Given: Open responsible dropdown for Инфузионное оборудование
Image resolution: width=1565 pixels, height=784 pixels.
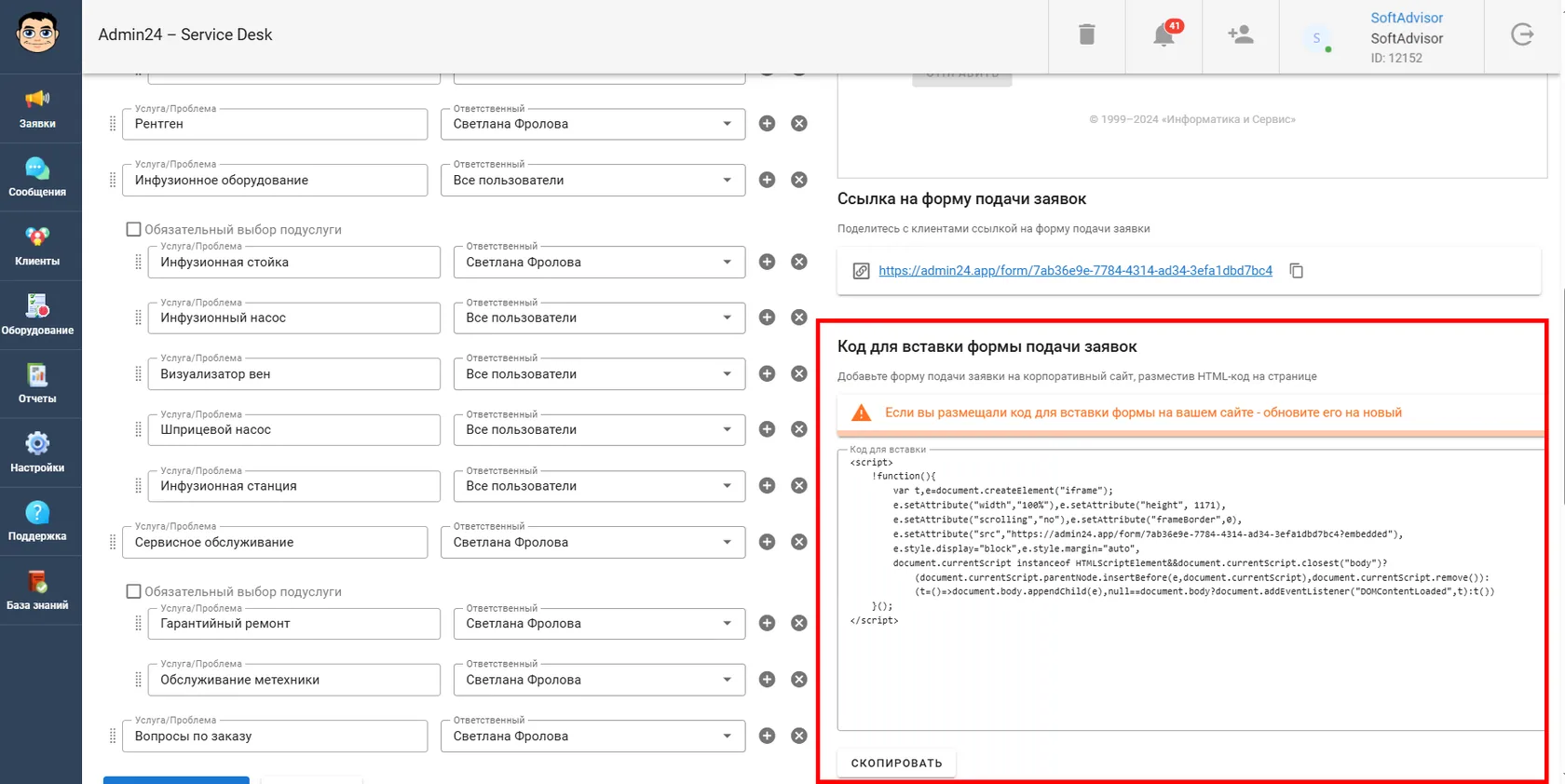Looking at the screenshot, I should 592,180.
